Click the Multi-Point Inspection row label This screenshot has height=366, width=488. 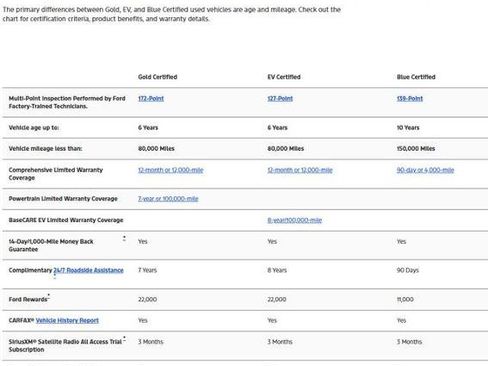(x=67, y=102)
